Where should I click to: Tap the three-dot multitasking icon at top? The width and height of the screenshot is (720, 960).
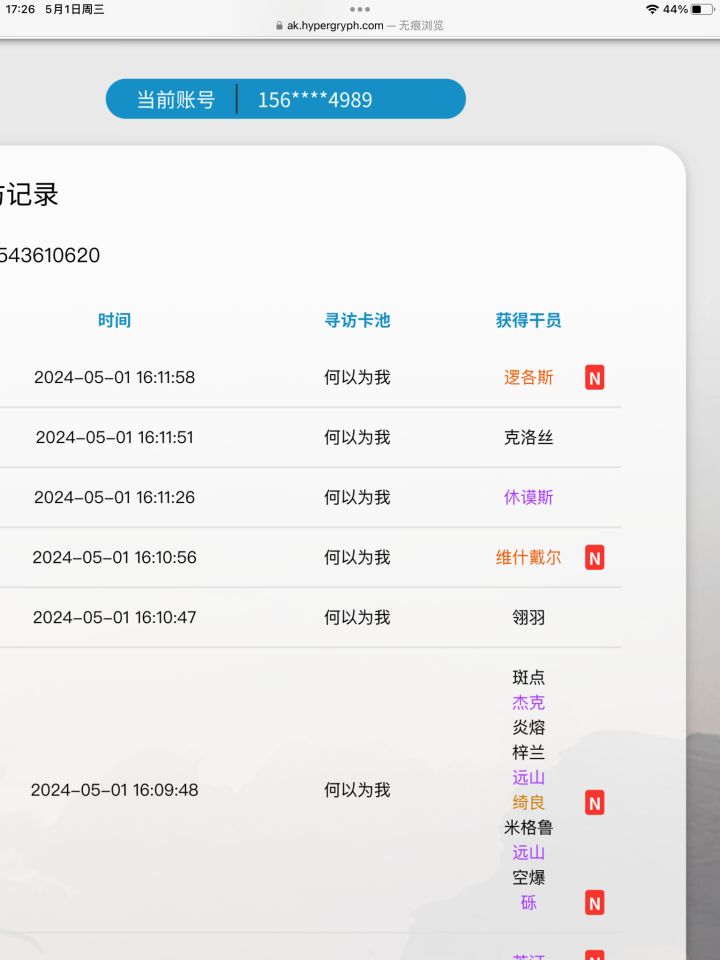(x=359, y=9)
